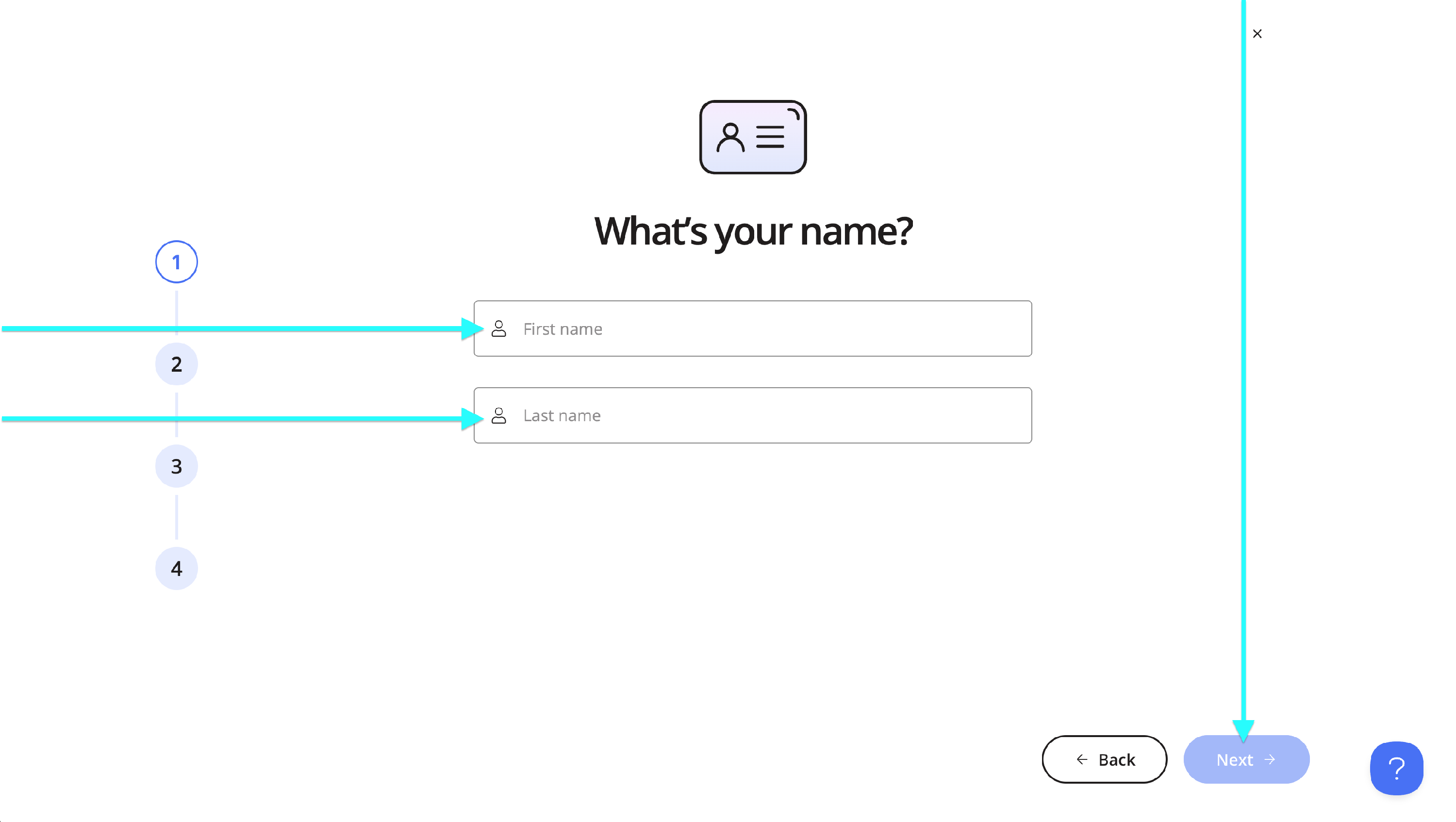Click the "What's your name?" heading
The height and width of the screenshot is (822, 1456).
coord(753,231)
